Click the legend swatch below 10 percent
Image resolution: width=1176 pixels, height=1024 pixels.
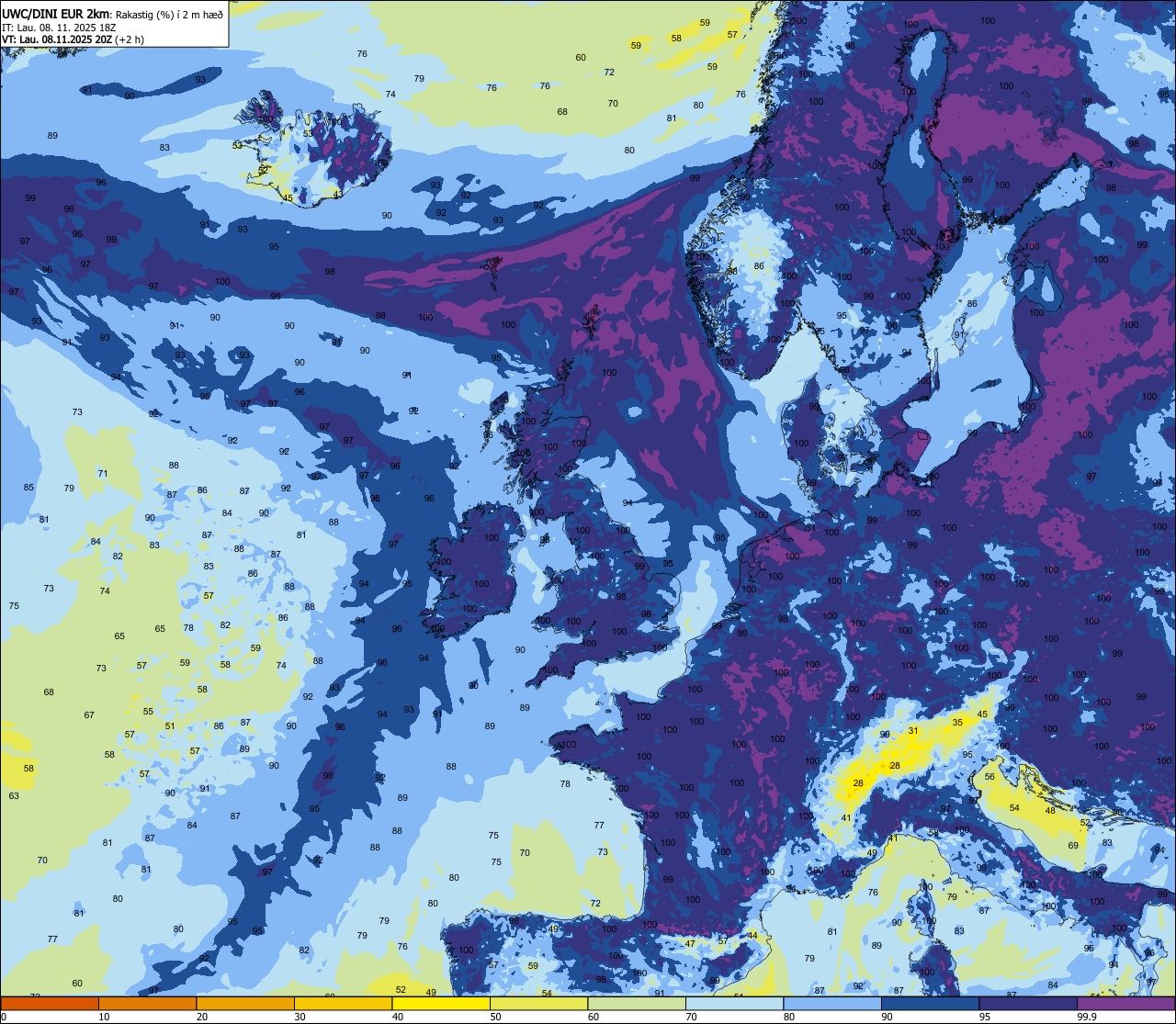point(50,1003)
